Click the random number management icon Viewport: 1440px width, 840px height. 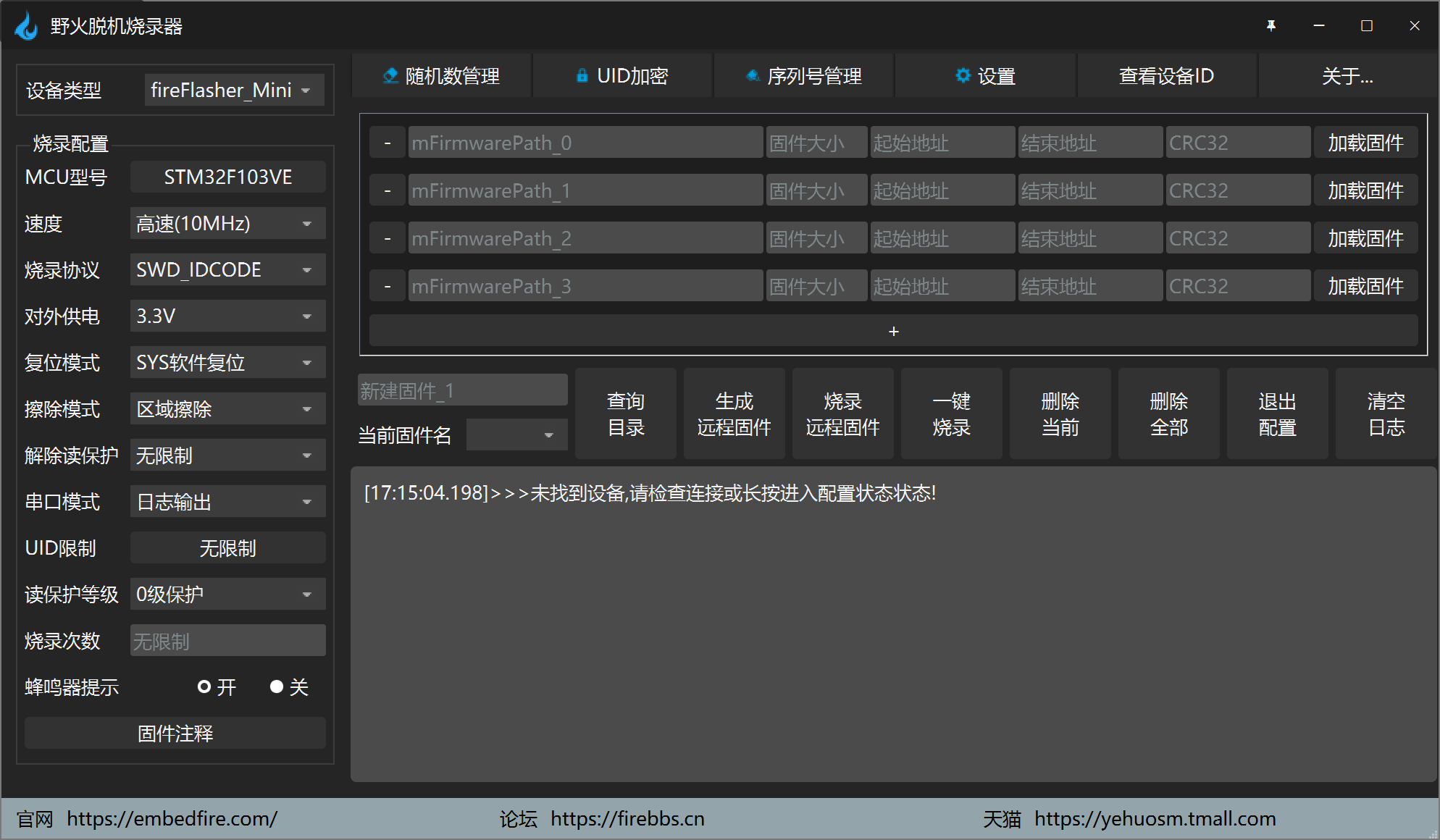coord(390,75)
